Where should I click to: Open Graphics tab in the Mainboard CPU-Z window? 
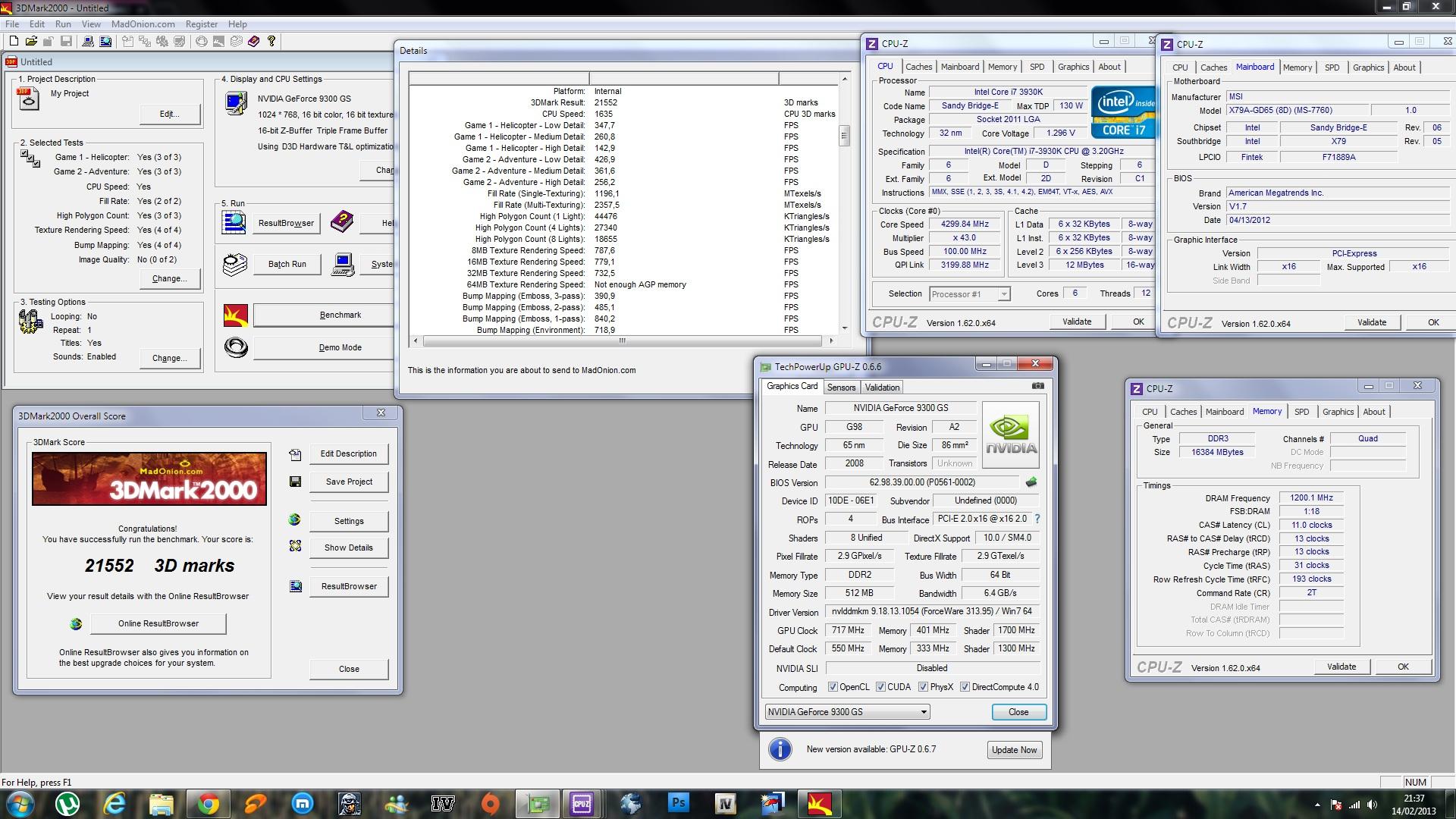1368,67
